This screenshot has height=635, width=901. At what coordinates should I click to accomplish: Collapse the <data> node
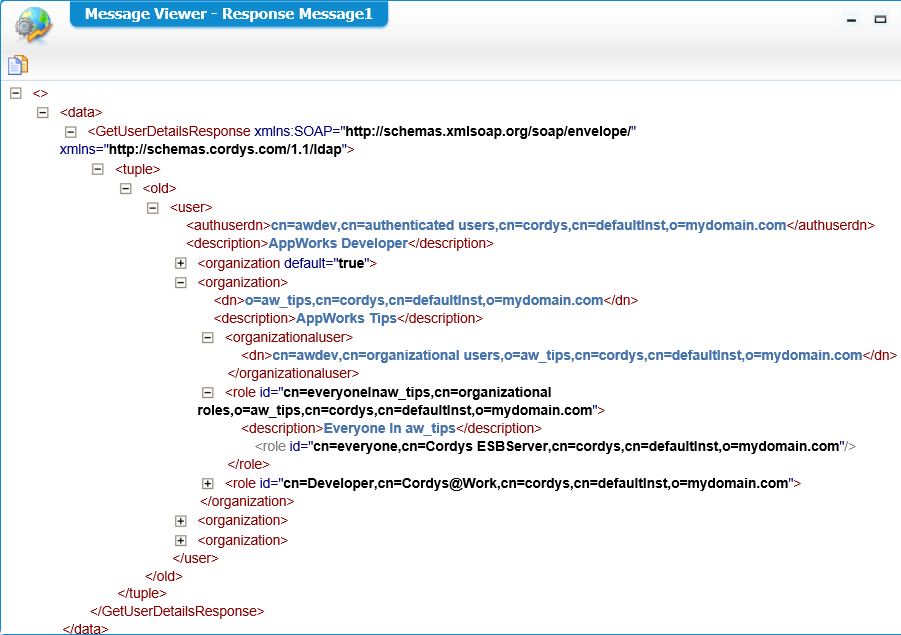coord(43,112)
